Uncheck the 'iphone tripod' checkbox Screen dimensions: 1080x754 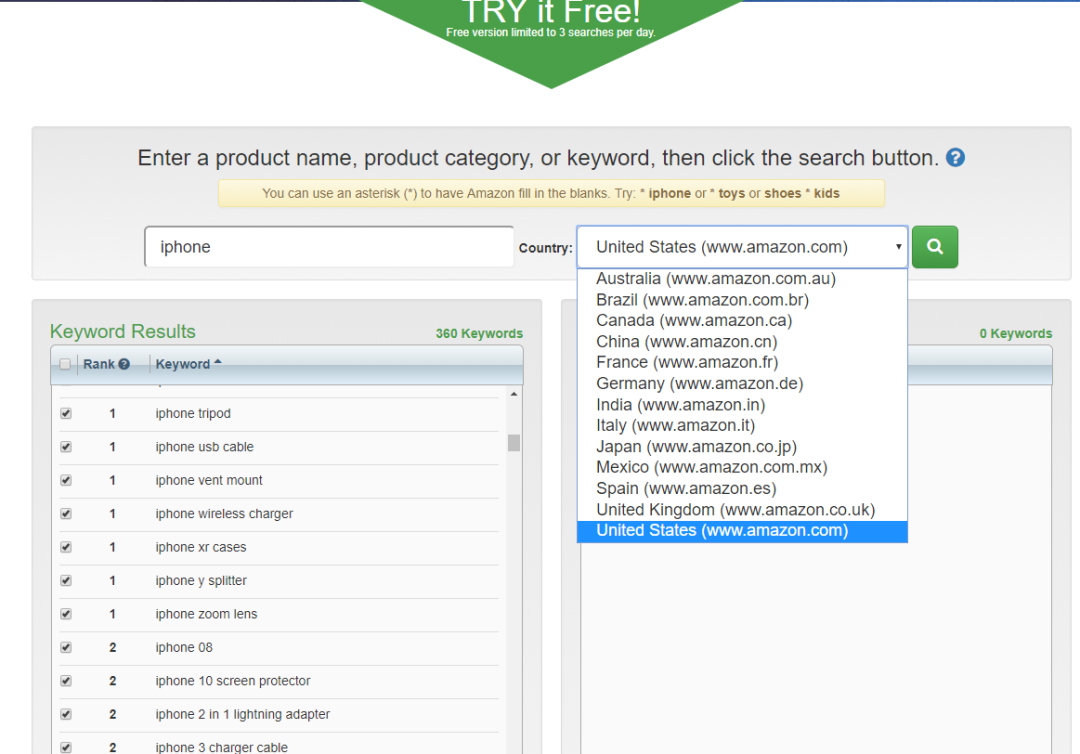coord(66,413)
